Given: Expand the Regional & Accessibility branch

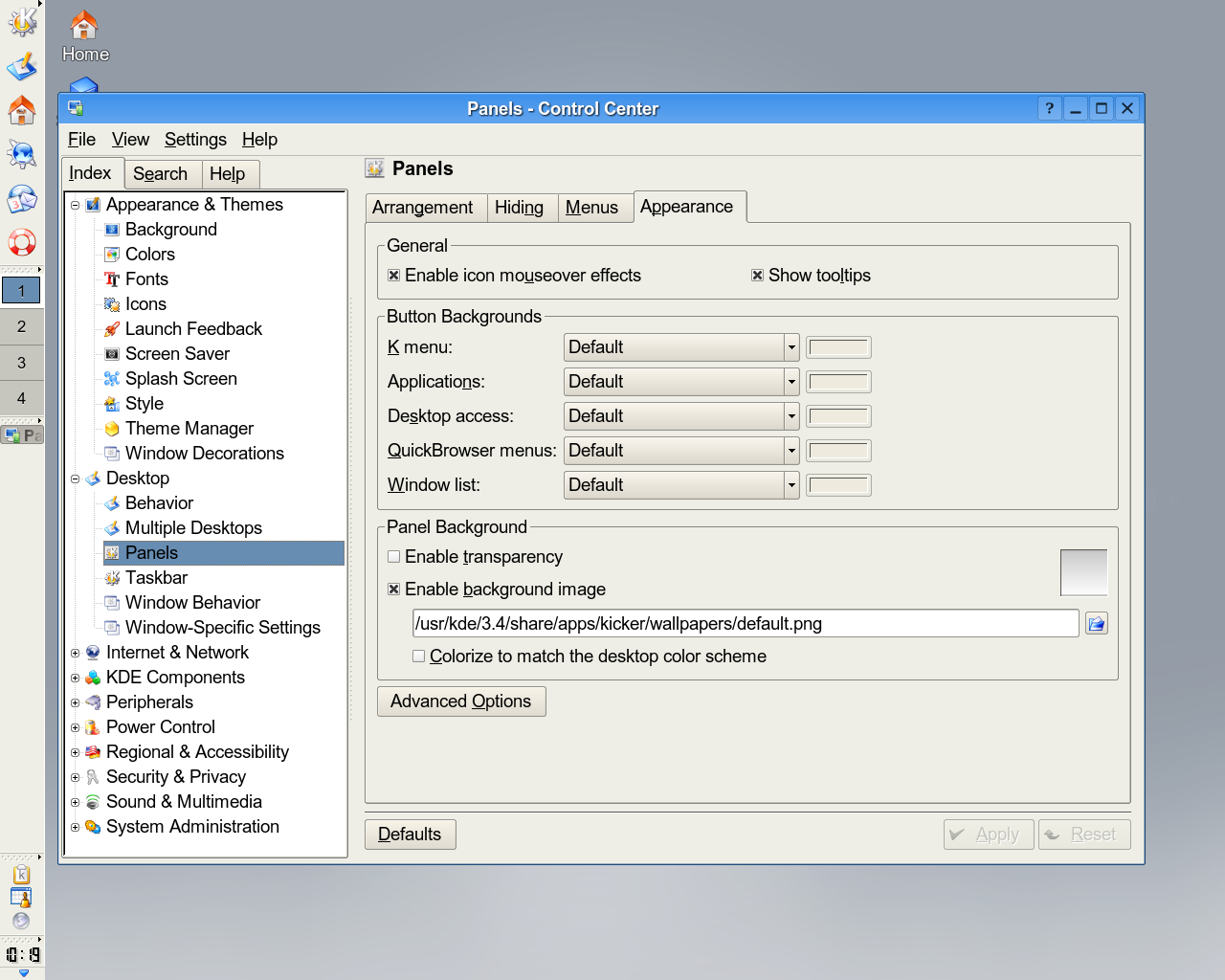Looking at the screenshot, I should (75, 752).
